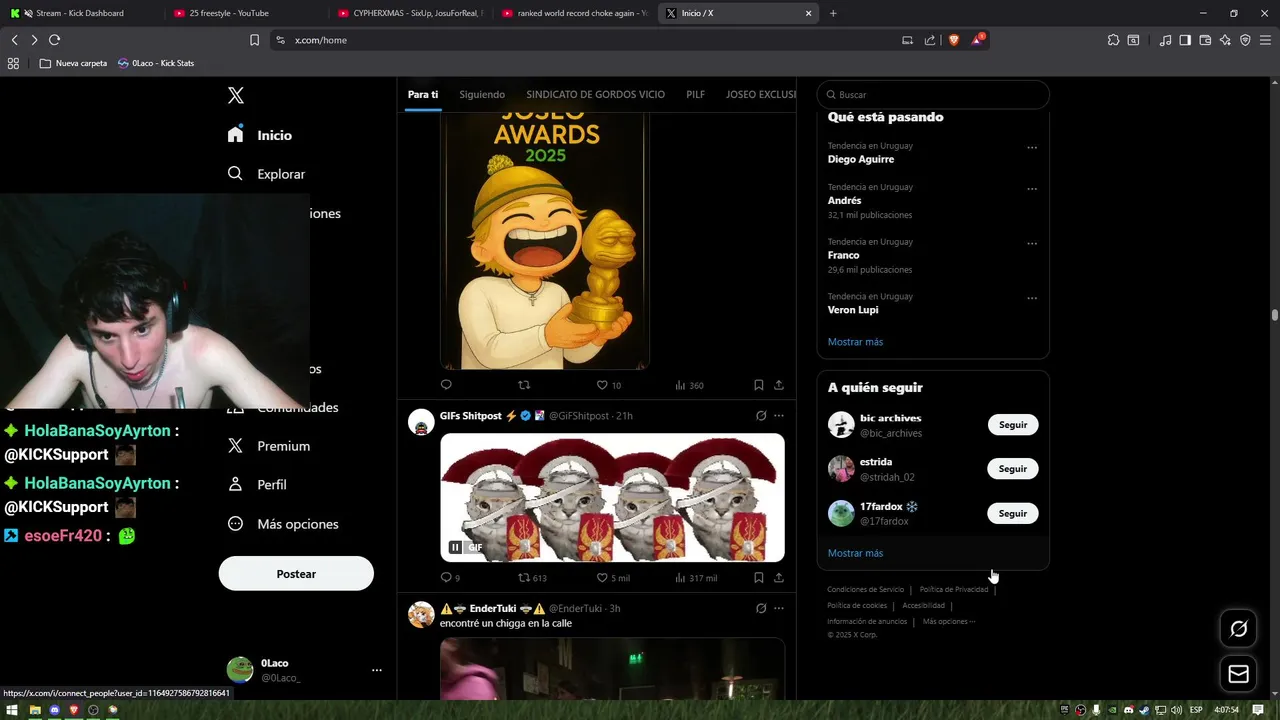Open the Brave Wallet icon
This screenshot has width=1280, height=720.
1205,40
